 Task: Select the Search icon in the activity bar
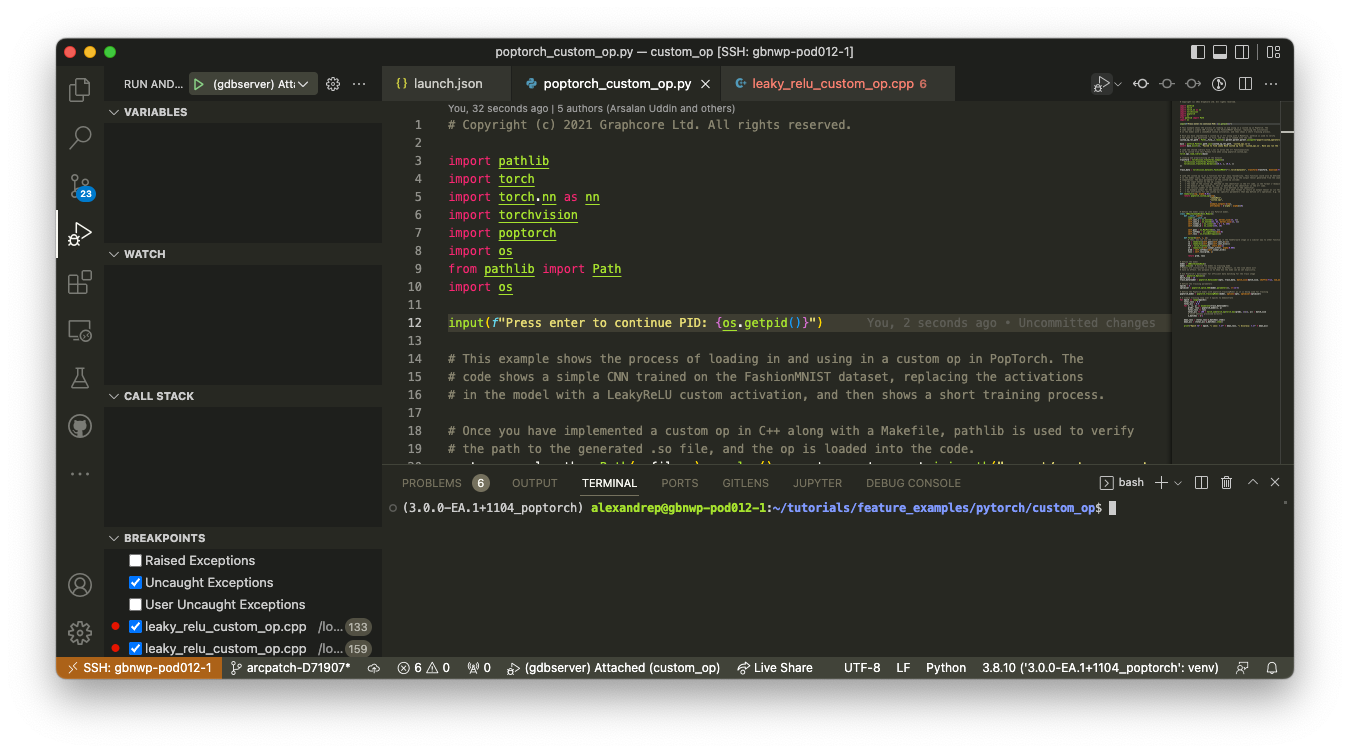(x=79, y=138)
